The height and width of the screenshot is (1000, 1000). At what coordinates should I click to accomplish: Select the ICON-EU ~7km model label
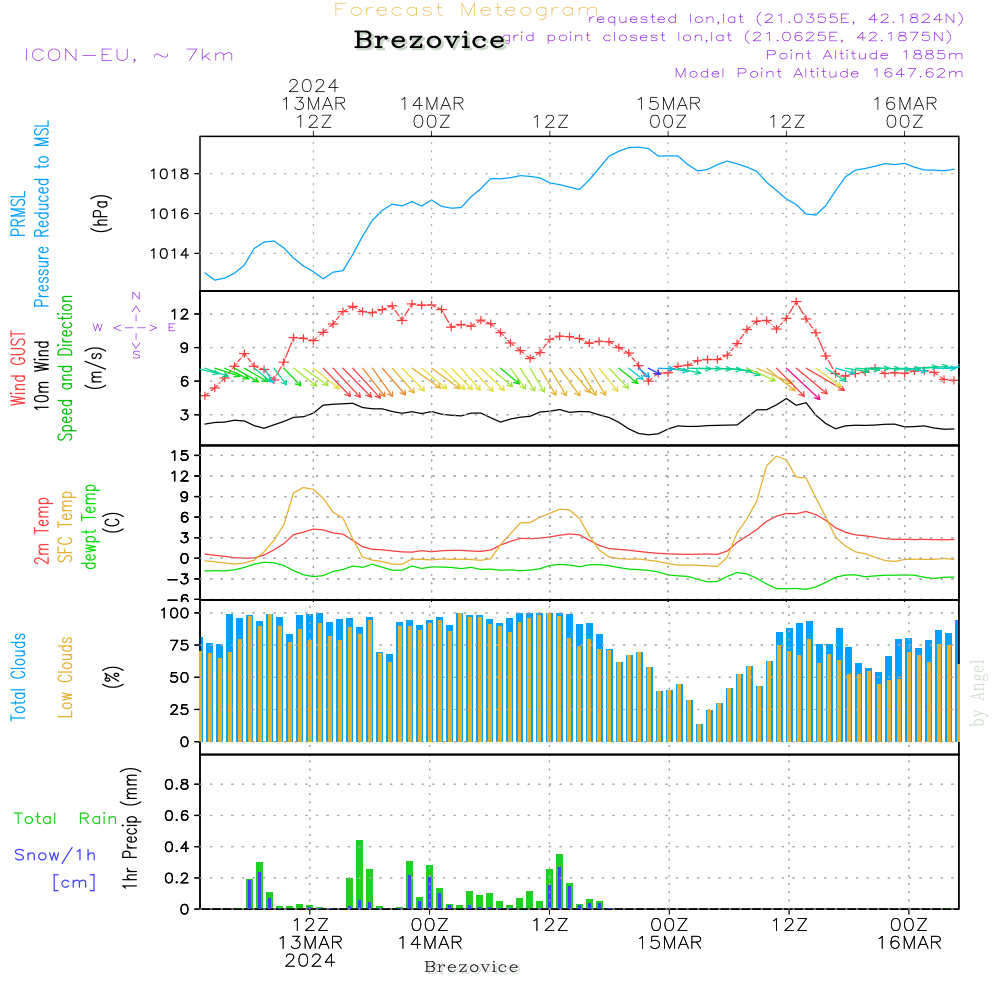point(128,55)
